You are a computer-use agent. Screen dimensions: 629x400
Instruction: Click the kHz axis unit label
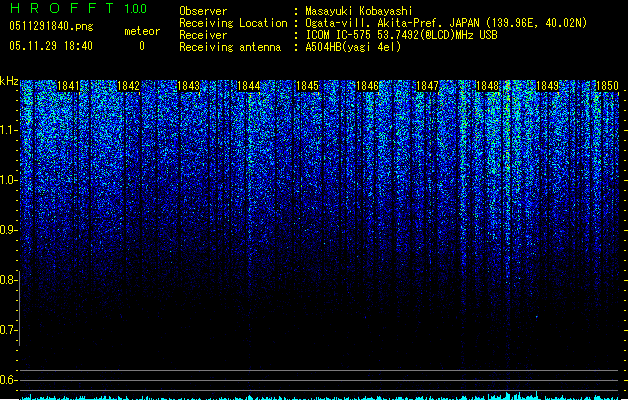pyautogui.click(x=9, y=81)
